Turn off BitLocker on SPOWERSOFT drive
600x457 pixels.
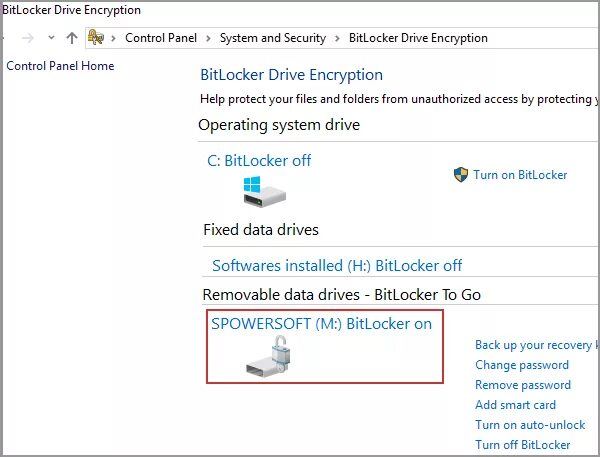point(523,445)
